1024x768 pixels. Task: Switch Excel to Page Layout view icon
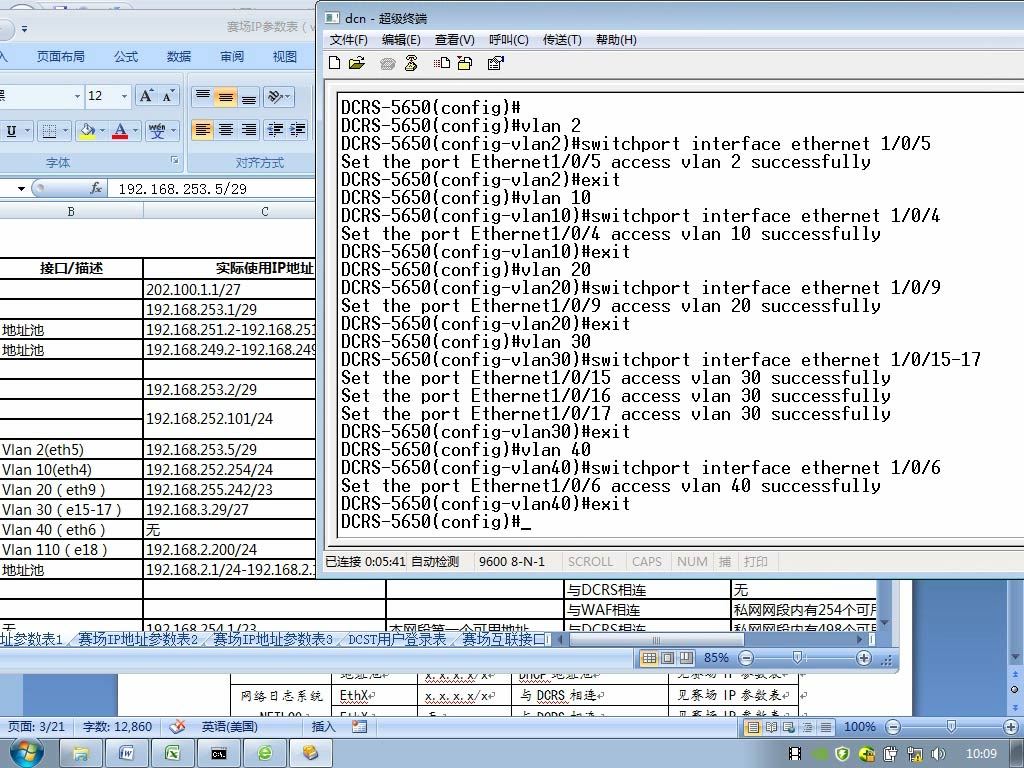[667, 658]
